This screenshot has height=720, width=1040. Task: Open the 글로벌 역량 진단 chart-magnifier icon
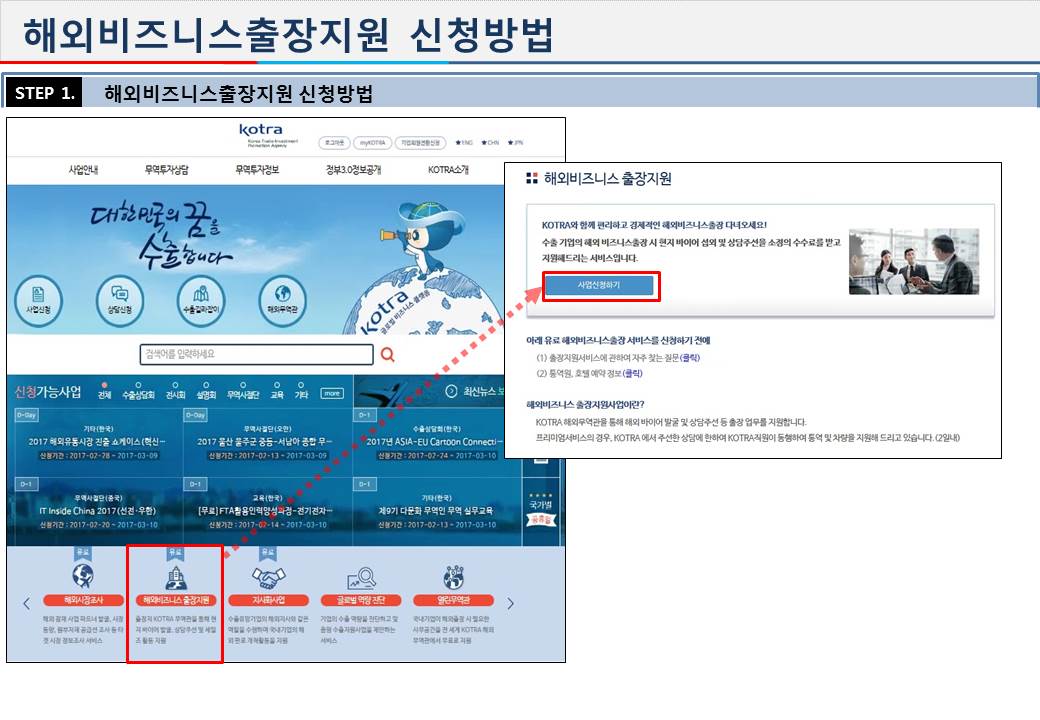(x=361, y=578)
